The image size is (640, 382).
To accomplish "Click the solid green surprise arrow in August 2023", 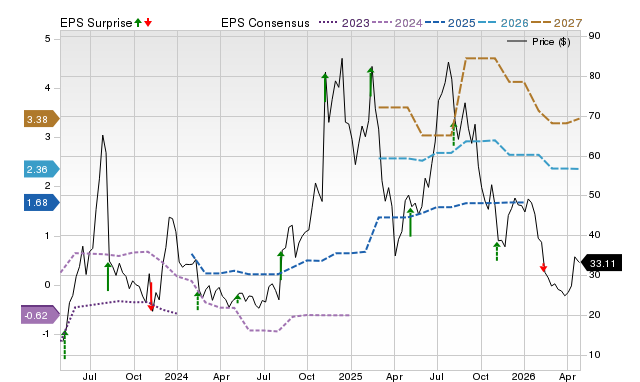I will click(x=108, y=277).
